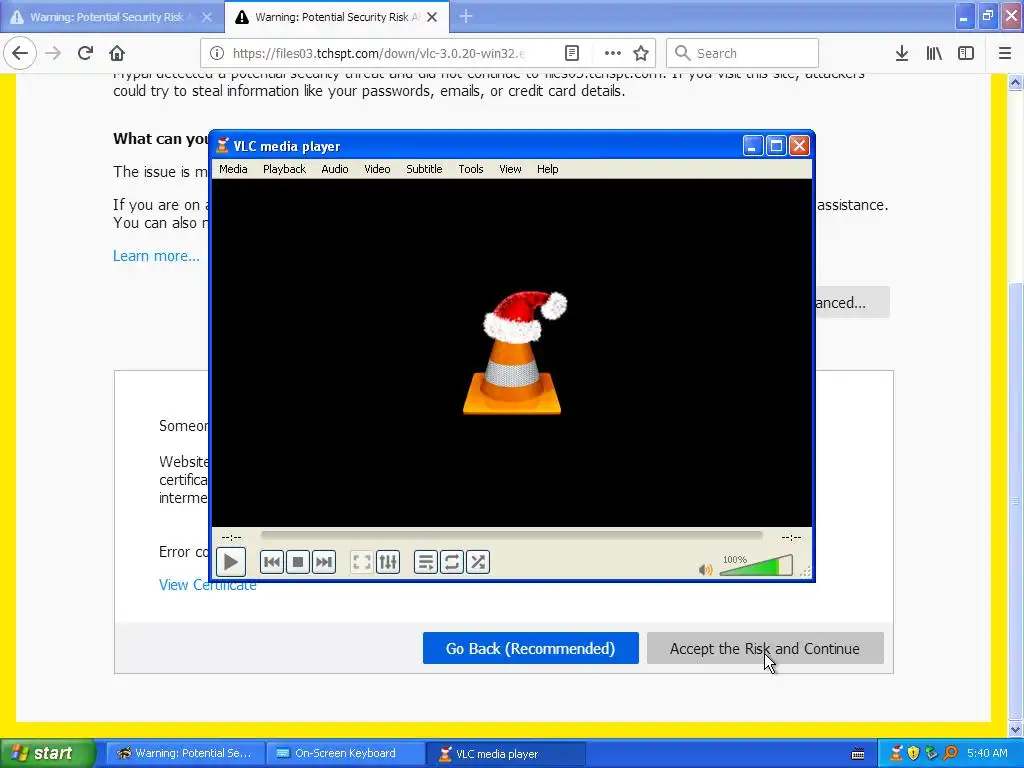Go back in browser history
The image size is (1024, 768).
[20, 53]
